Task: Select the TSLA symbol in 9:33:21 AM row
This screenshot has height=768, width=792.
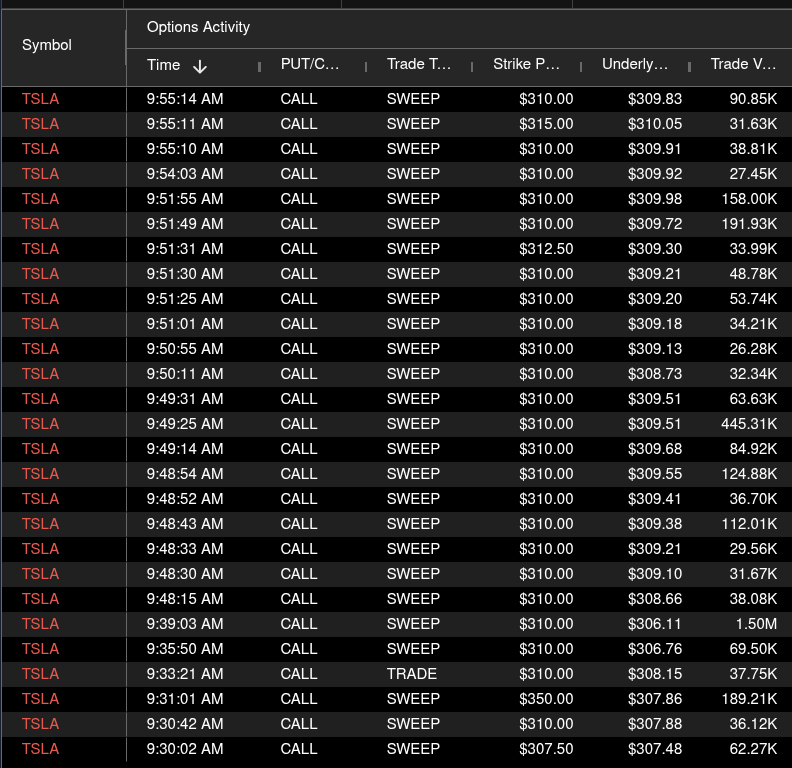Action: [x=40, y=674]
